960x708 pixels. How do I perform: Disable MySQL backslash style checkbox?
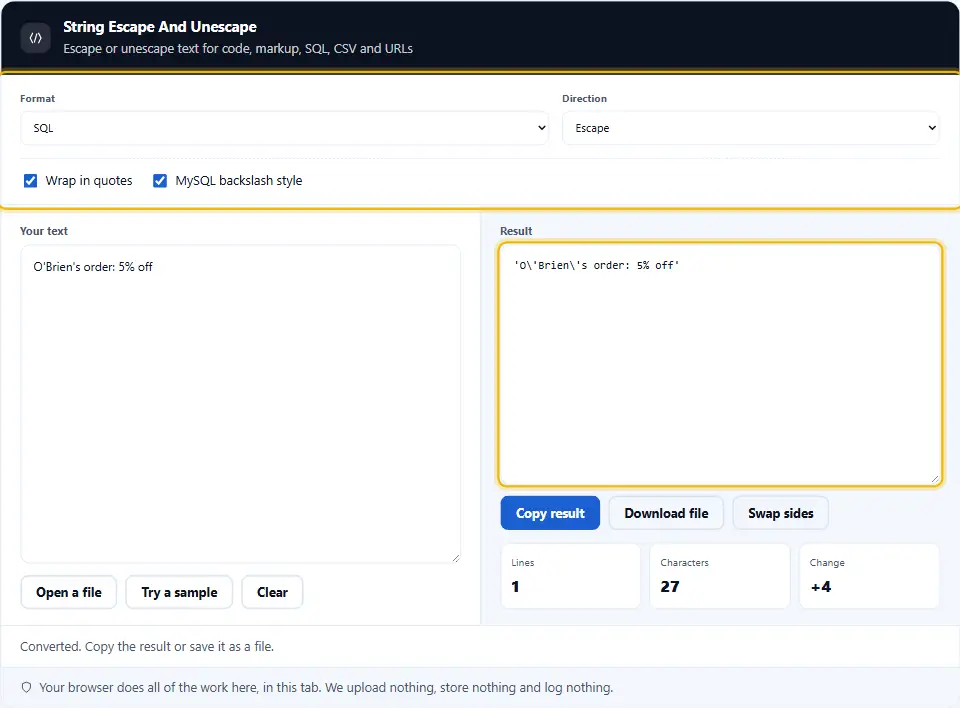click(160, 181)
